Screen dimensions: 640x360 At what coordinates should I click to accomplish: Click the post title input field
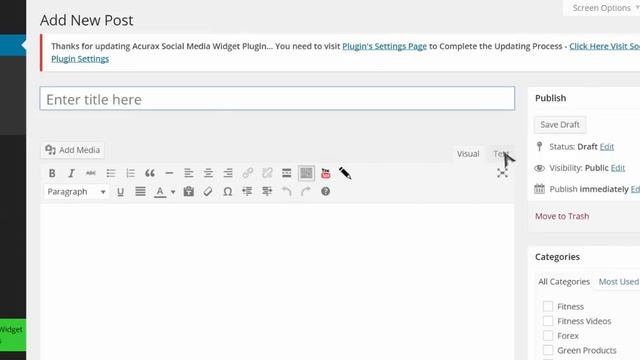click(x=277, y=98)
